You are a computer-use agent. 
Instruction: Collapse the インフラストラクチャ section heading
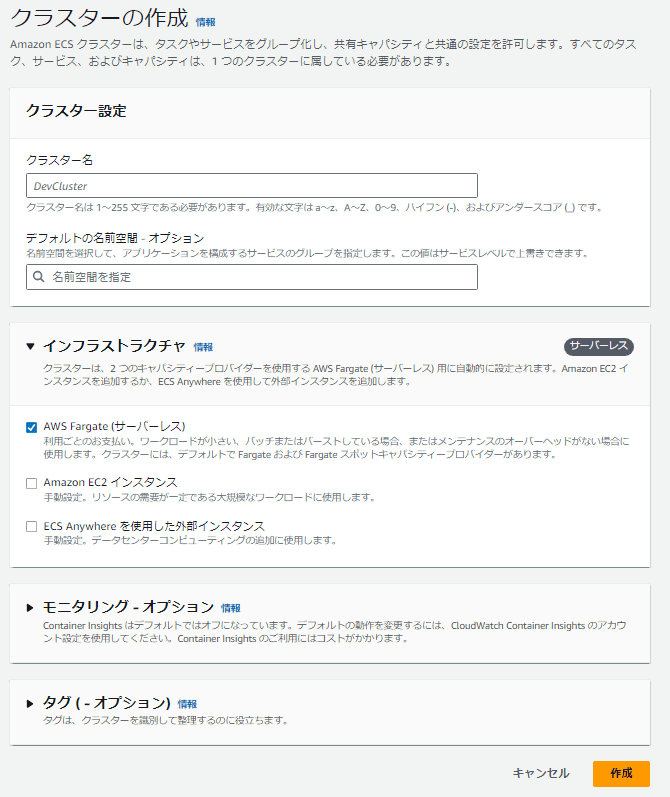(x=114, y=346)
